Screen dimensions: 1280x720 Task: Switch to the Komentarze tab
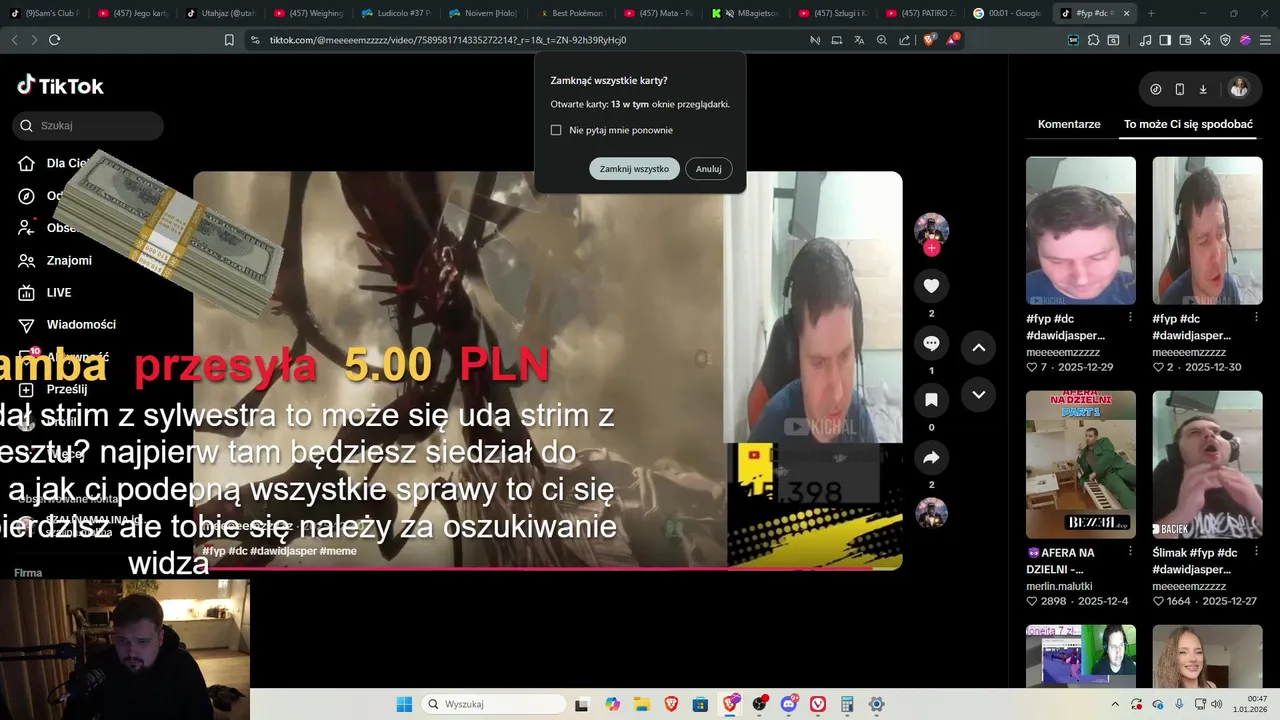pos(1069,124)
